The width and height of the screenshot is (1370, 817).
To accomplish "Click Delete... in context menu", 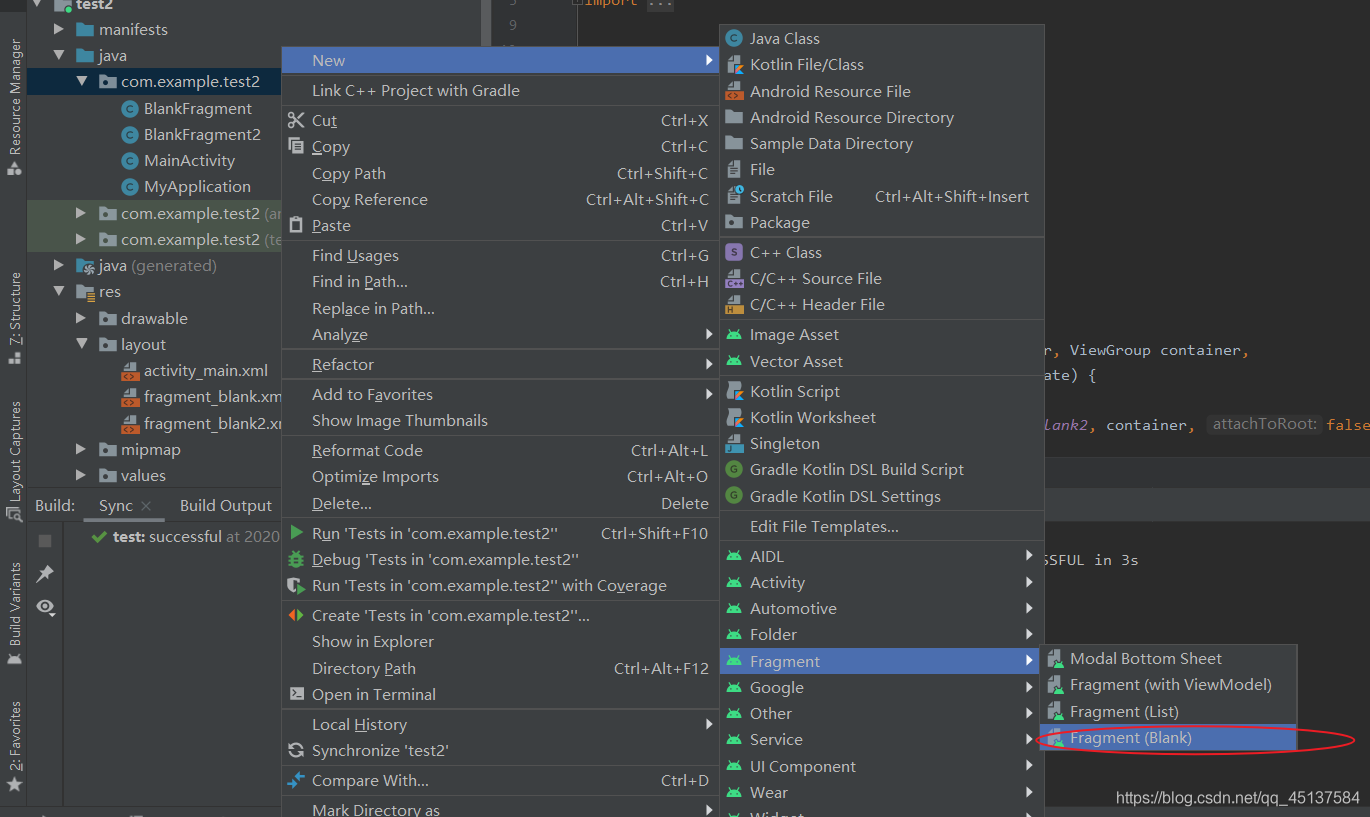I will coord(499,503).
